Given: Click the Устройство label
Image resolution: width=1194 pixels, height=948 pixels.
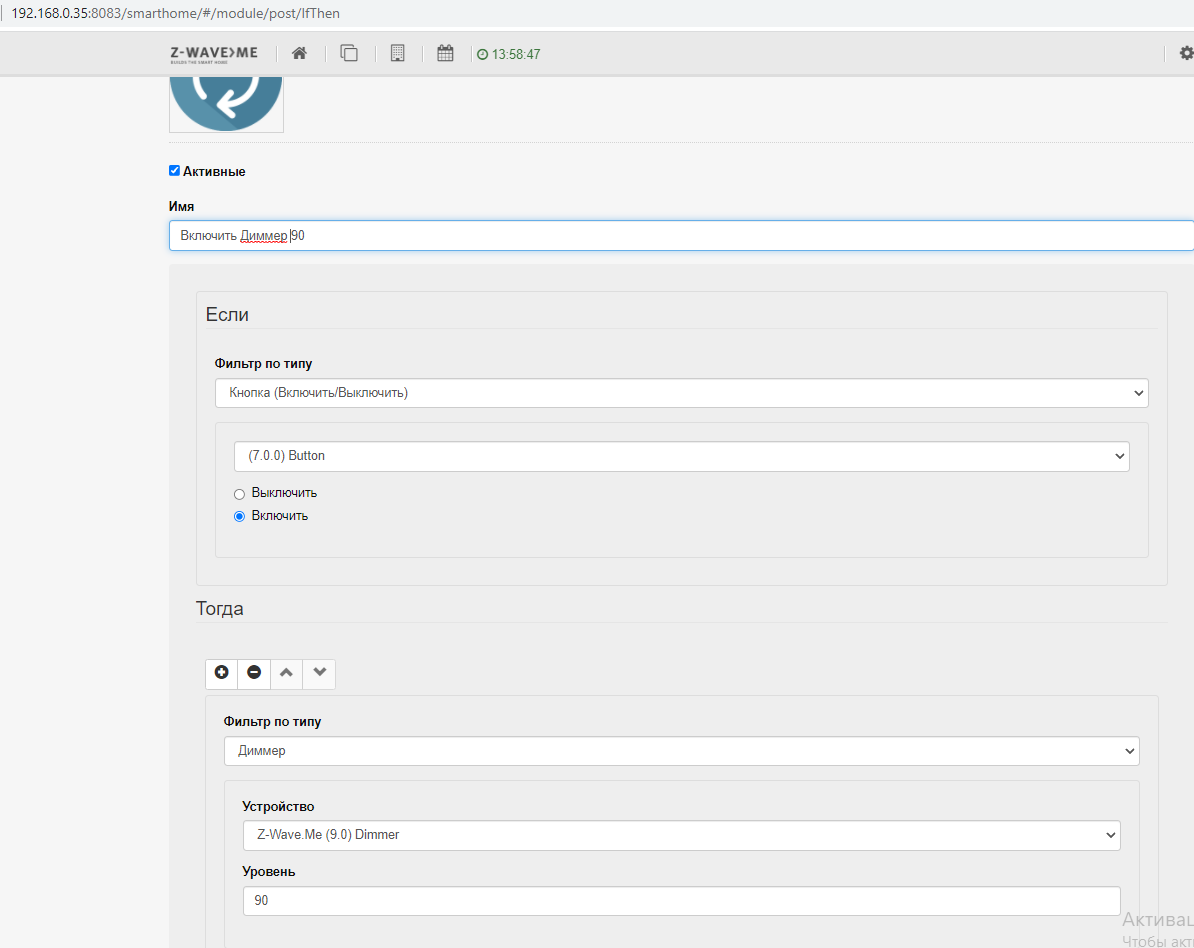Looking at the screenshot, I should [278, 806].
